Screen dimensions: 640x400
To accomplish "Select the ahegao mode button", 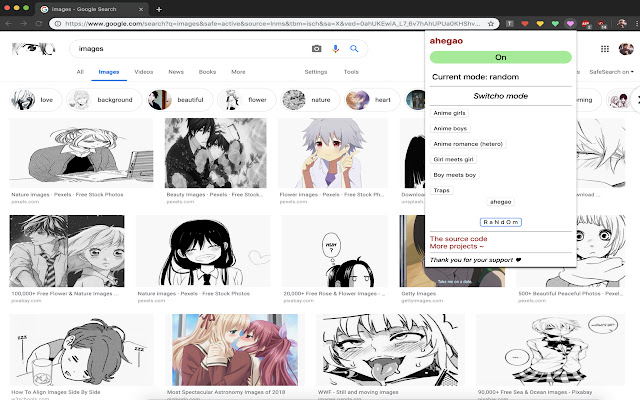I will (x=500, y=202).
